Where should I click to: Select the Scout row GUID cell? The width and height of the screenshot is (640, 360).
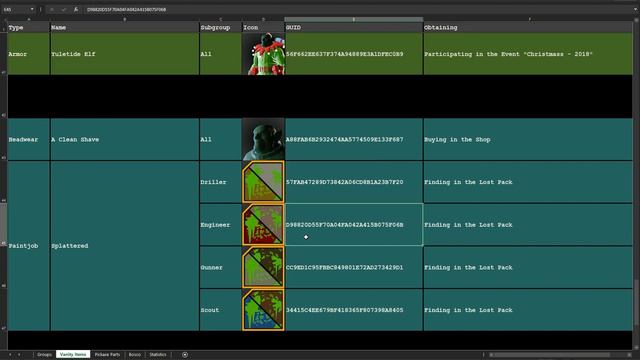point(354,310)
